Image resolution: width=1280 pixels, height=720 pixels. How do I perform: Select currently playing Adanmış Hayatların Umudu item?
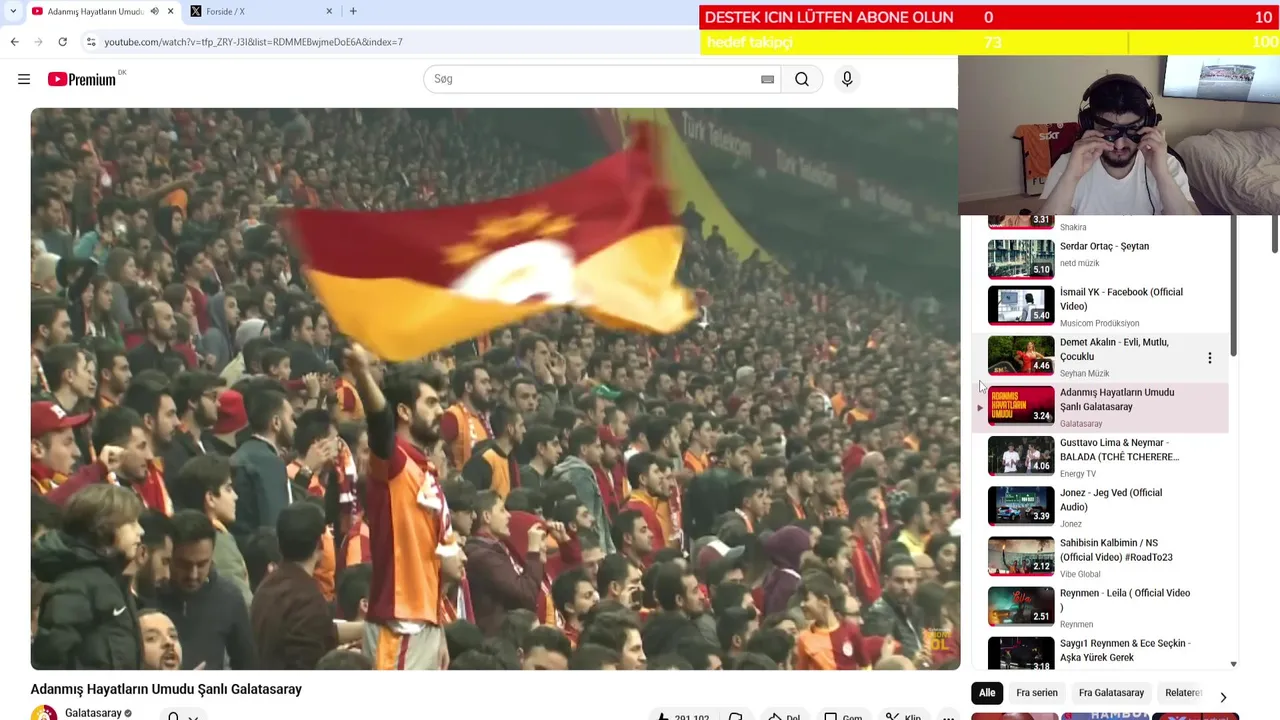(x=1100, y=407)
